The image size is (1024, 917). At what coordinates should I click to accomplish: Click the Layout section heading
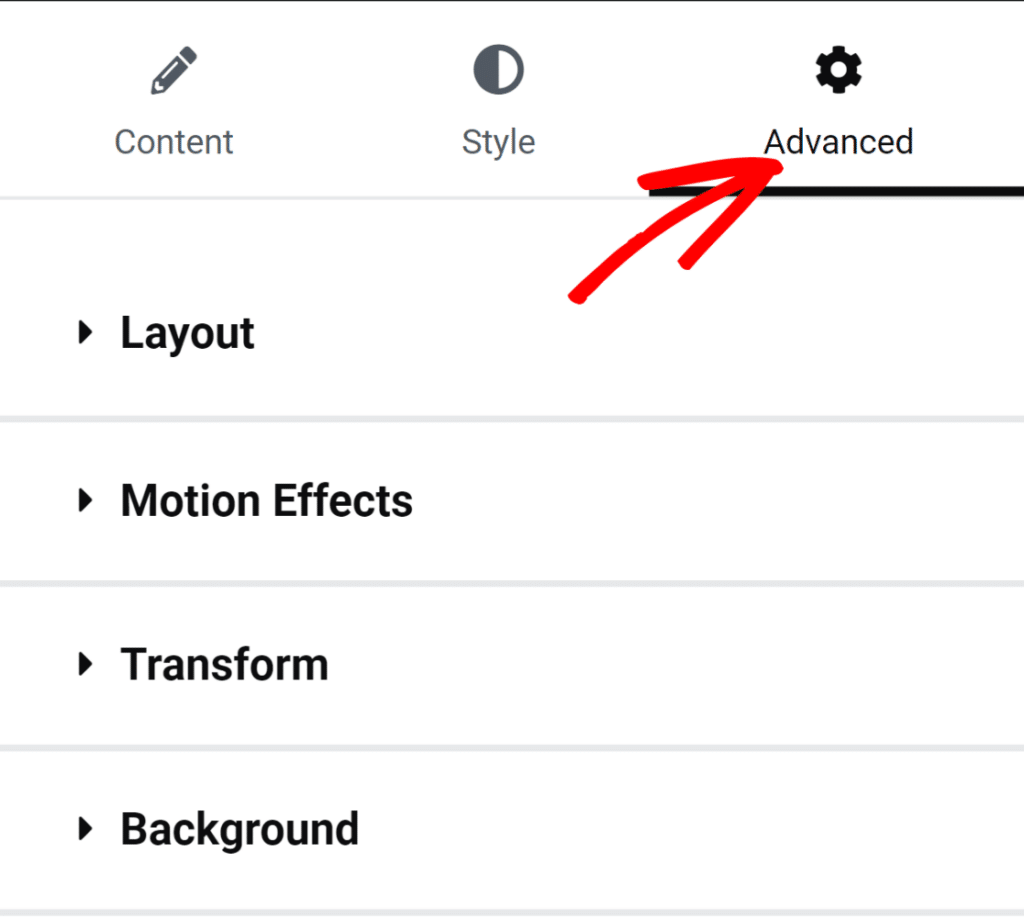tap(186, 333)
